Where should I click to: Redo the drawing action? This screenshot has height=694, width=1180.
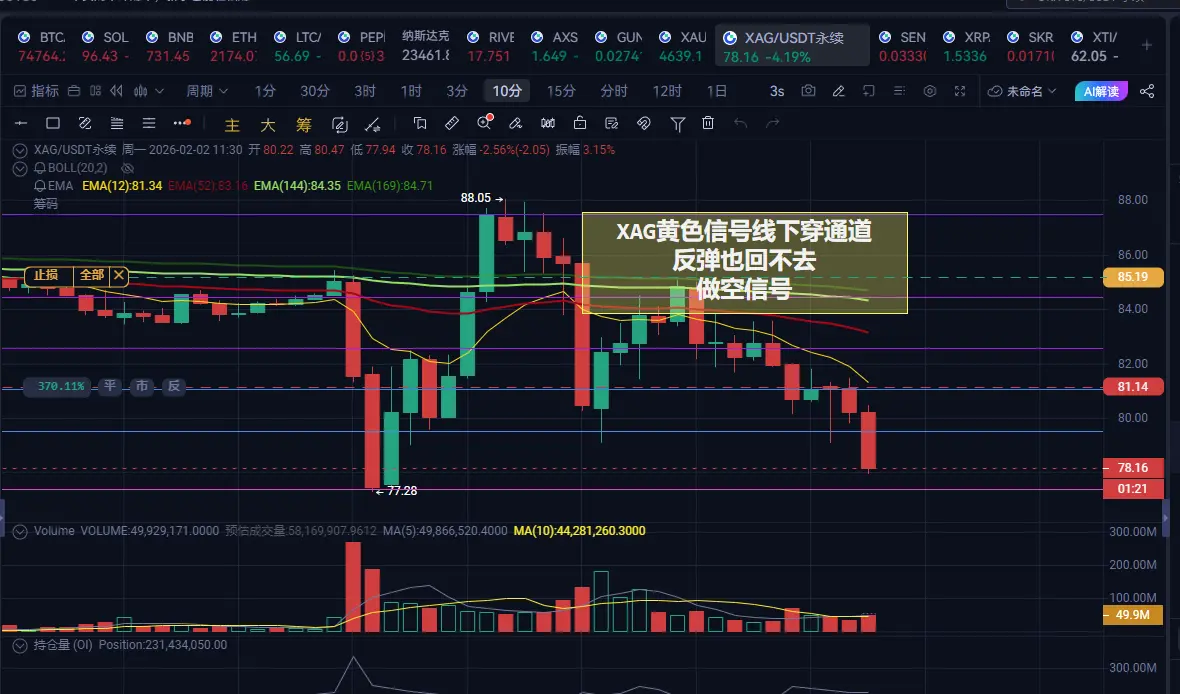[x=772, y=123]
